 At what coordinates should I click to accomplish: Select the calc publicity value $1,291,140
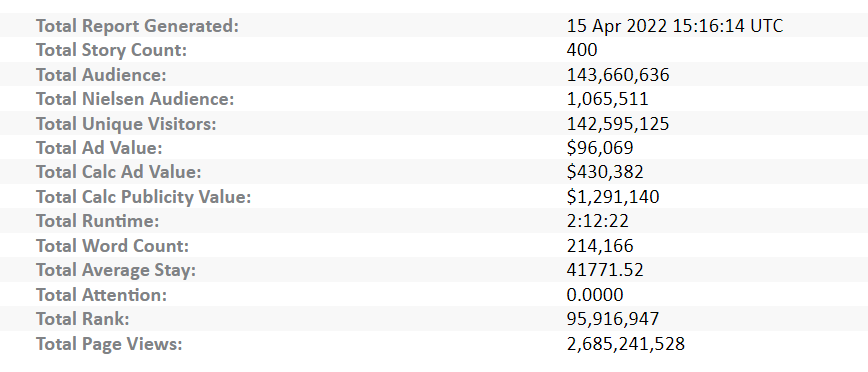click(x=613, y=197)
